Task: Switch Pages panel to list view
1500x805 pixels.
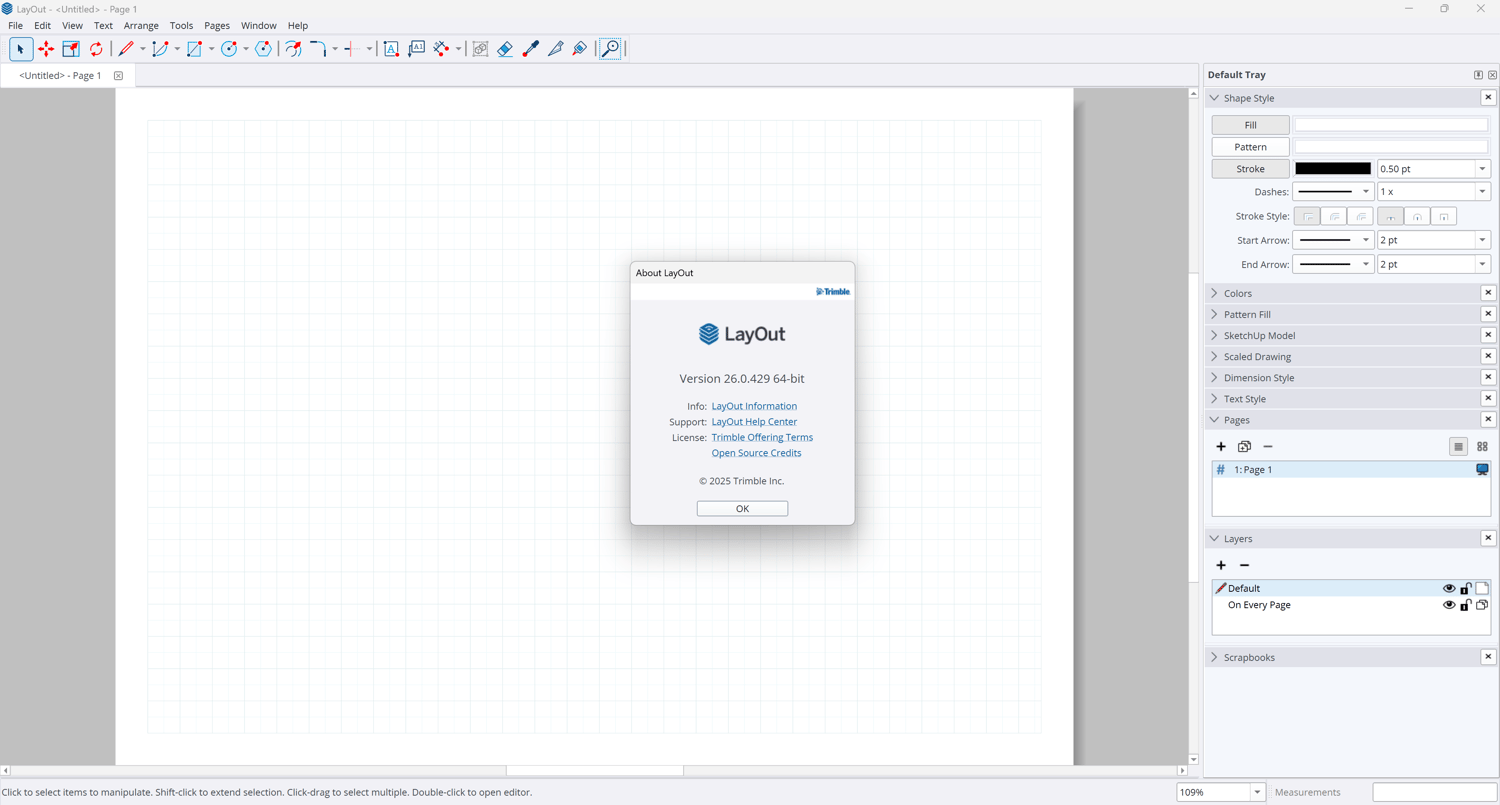Action: tap(1458, 447)
